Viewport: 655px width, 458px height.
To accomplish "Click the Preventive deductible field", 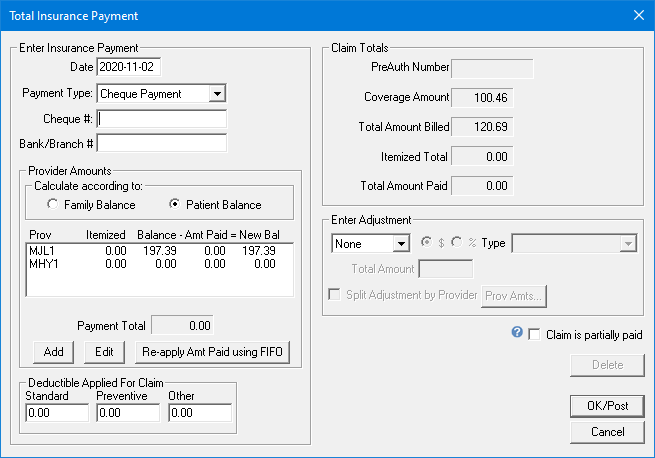I will (128, 412).
